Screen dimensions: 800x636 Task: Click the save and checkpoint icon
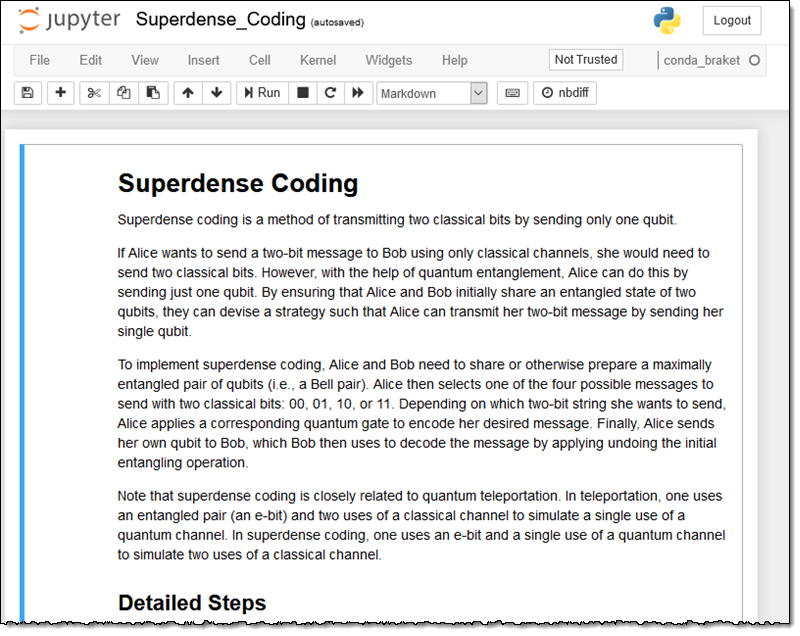27,93
